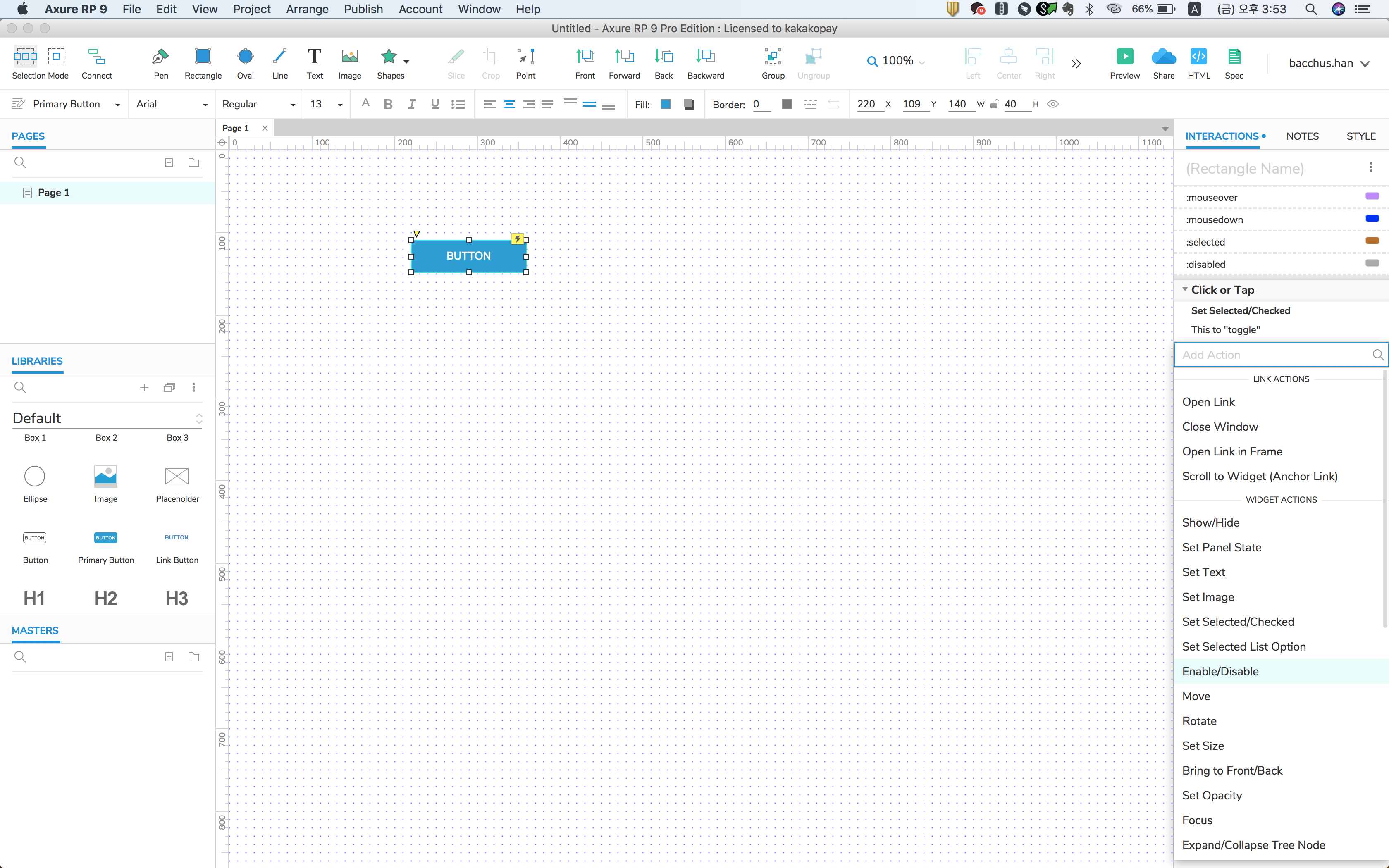The width and height of the screenshot is (1389, 868).
Task: Select the Oval shape tool
Action: tap(245, 57)
